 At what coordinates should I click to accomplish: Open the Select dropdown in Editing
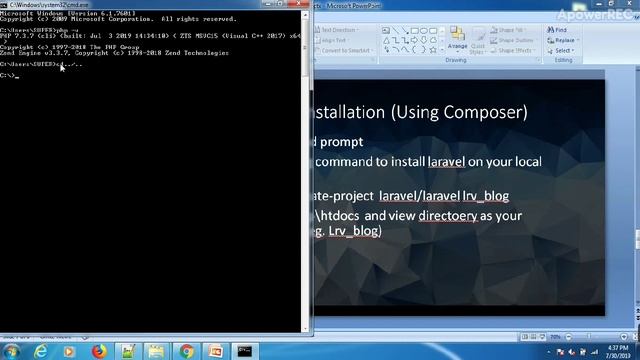click(x=561, y=50)
